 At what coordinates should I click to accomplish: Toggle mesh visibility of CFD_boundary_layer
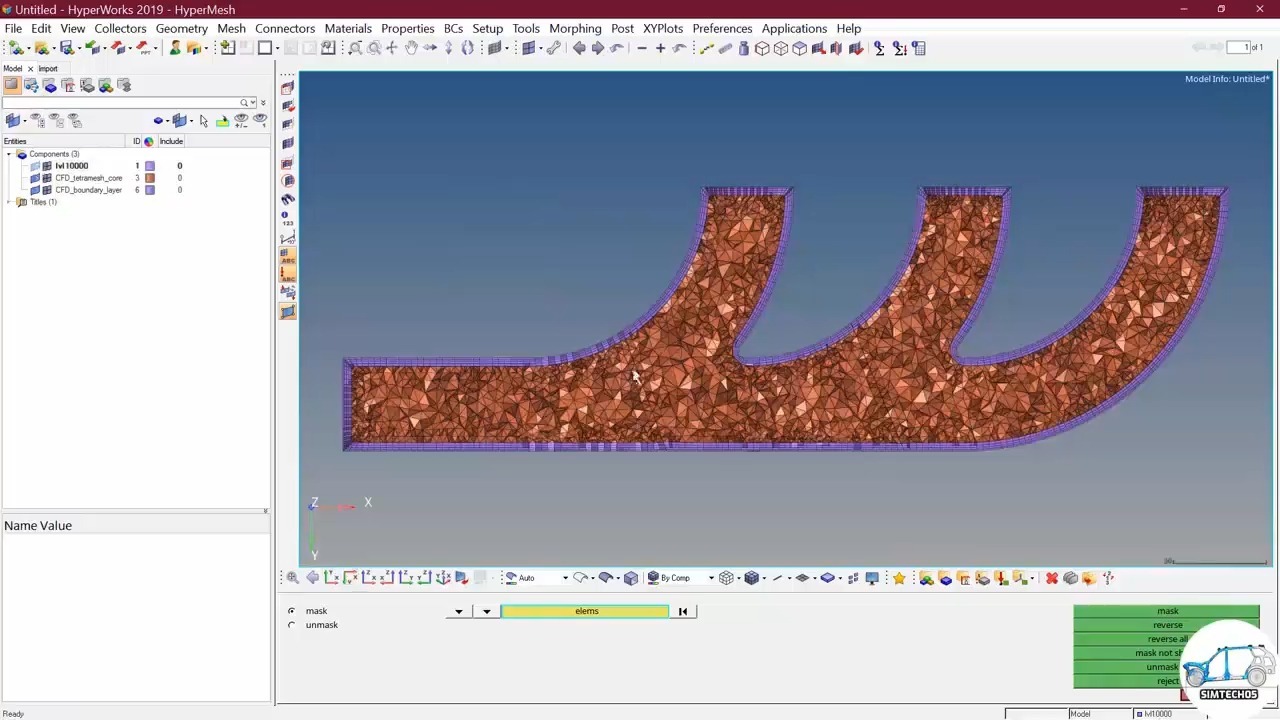pyautogui.click(x=47, y=190)
